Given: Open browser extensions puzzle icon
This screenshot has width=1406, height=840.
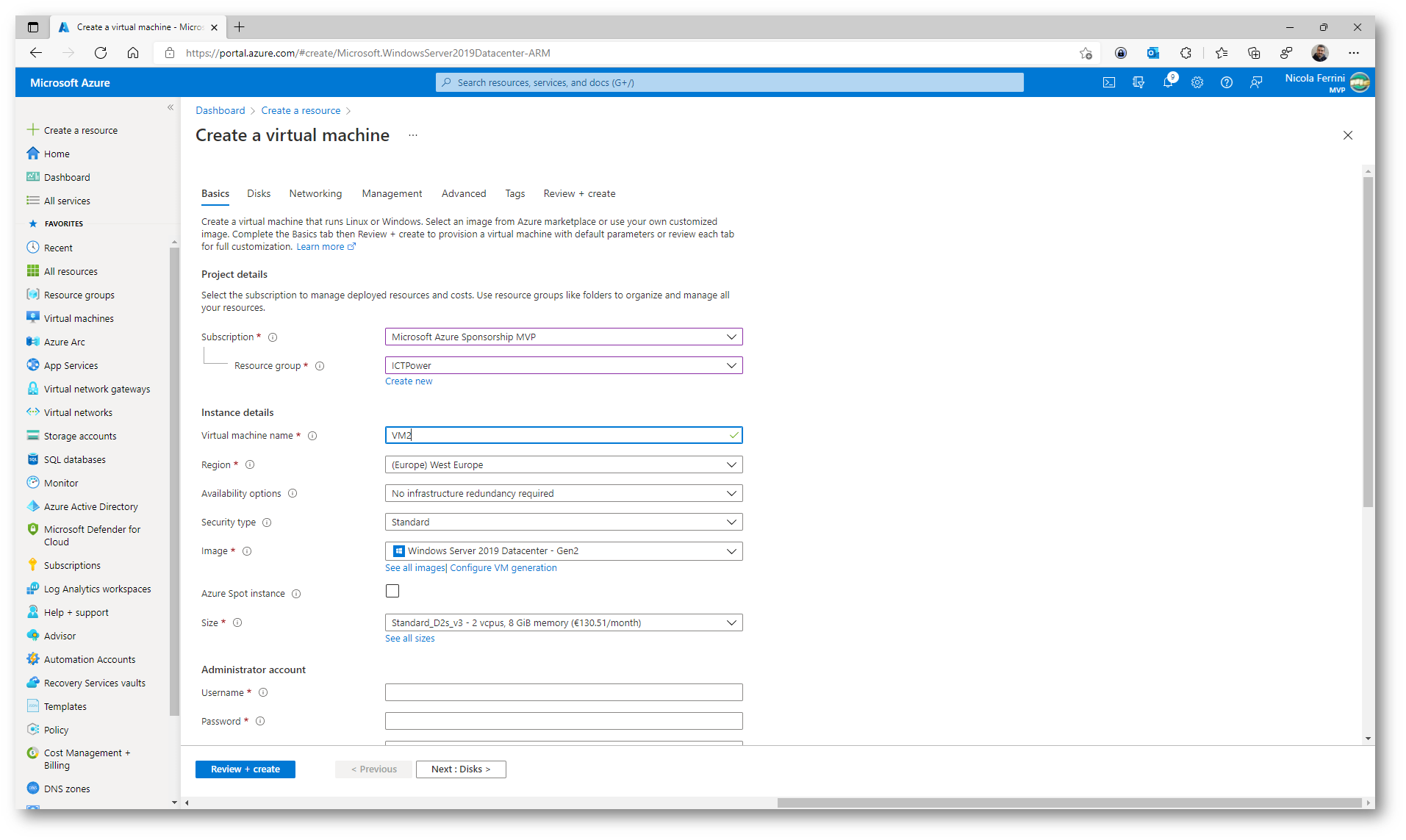Looking at the screenshot, I should click(1186, 53).
